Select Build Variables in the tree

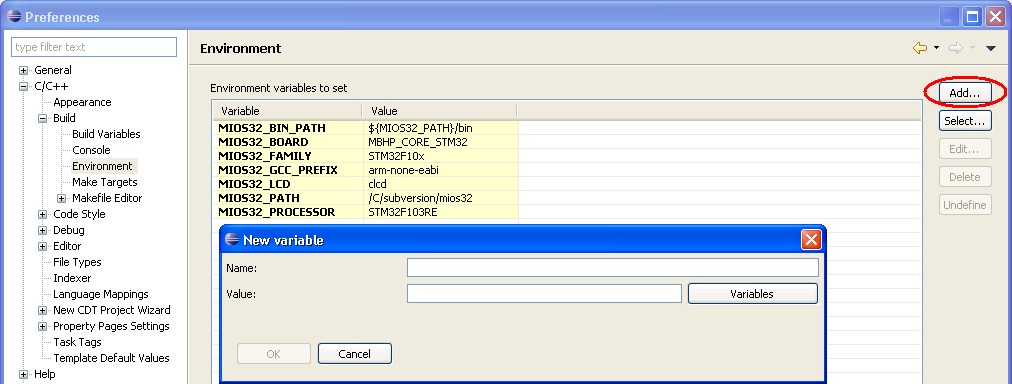tap(106, 134)
